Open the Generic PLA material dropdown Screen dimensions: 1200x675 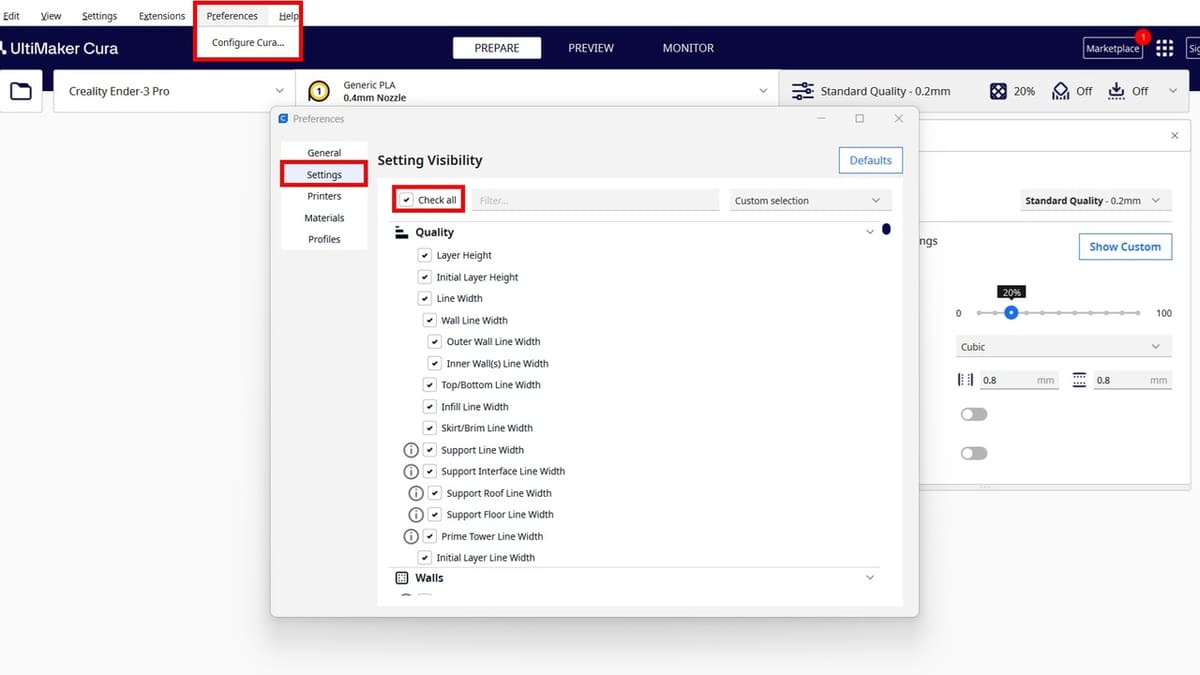point(539,91)
